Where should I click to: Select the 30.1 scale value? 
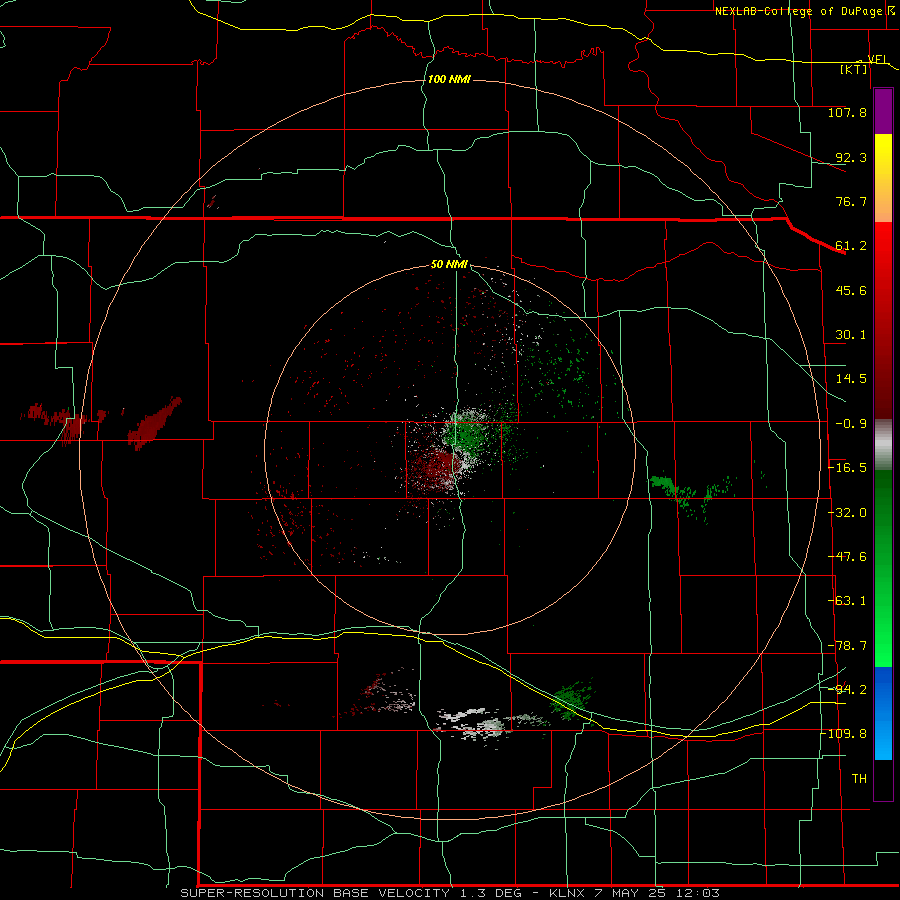[851, 335]
